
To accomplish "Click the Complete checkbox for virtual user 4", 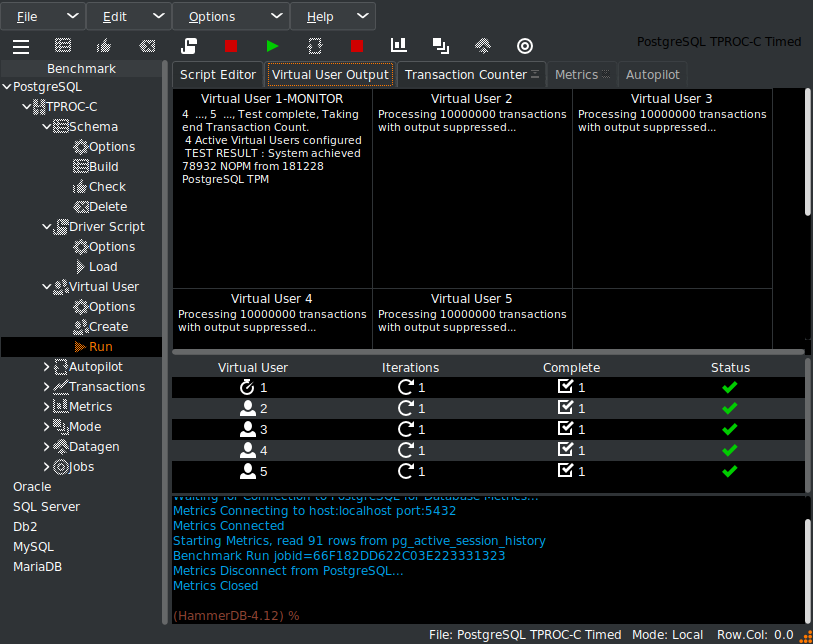I will pos(565,450).
